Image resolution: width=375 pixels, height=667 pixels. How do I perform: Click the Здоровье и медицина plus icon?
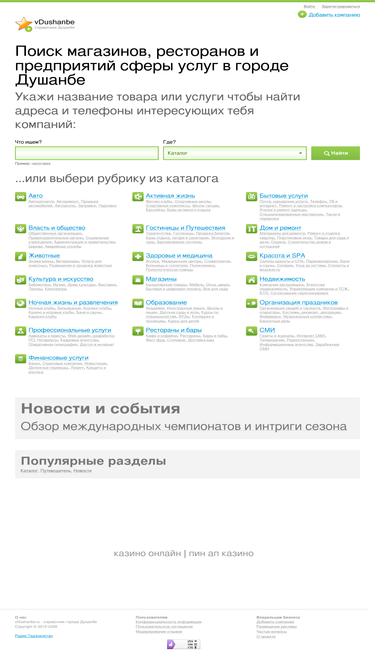point(138,256)
